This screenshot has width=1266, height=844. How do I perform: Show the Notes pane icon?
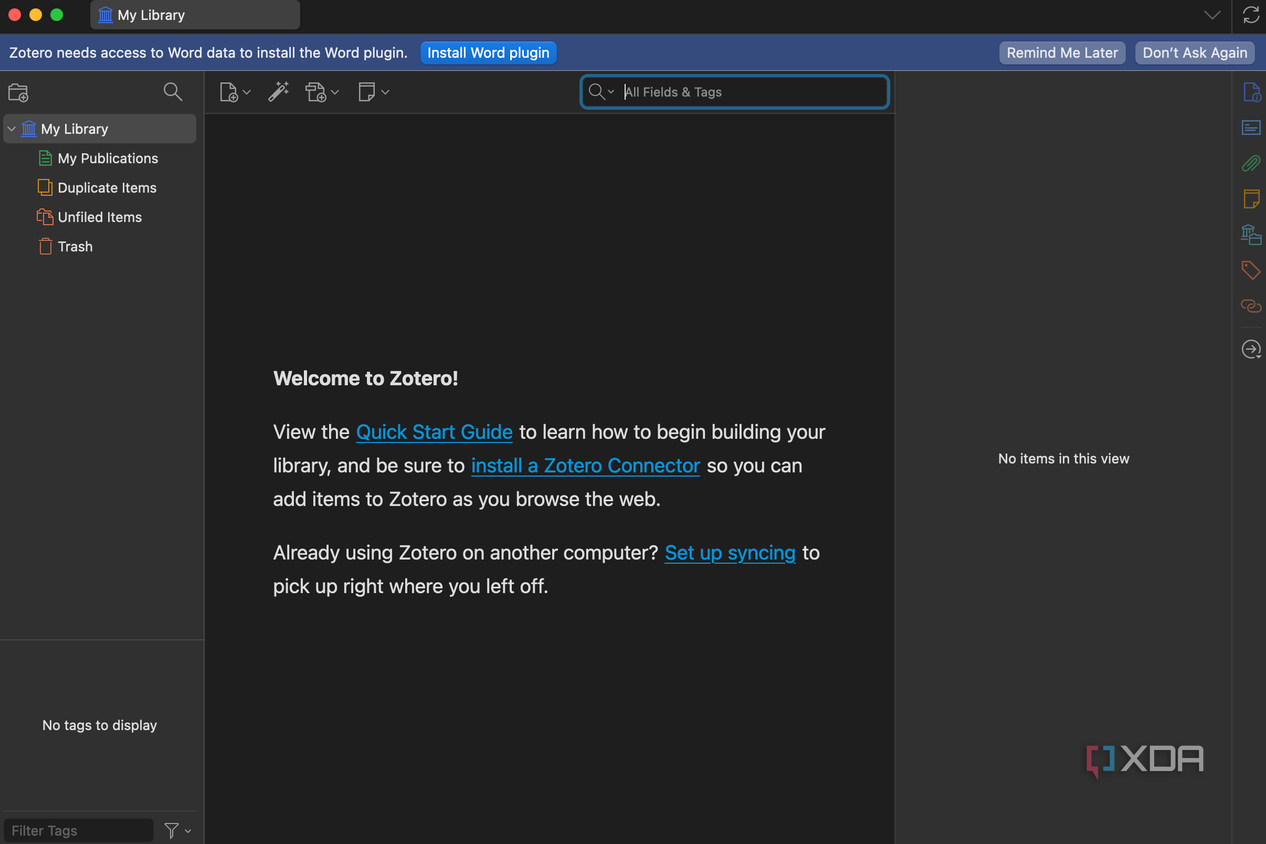(x=1251, y=199)
